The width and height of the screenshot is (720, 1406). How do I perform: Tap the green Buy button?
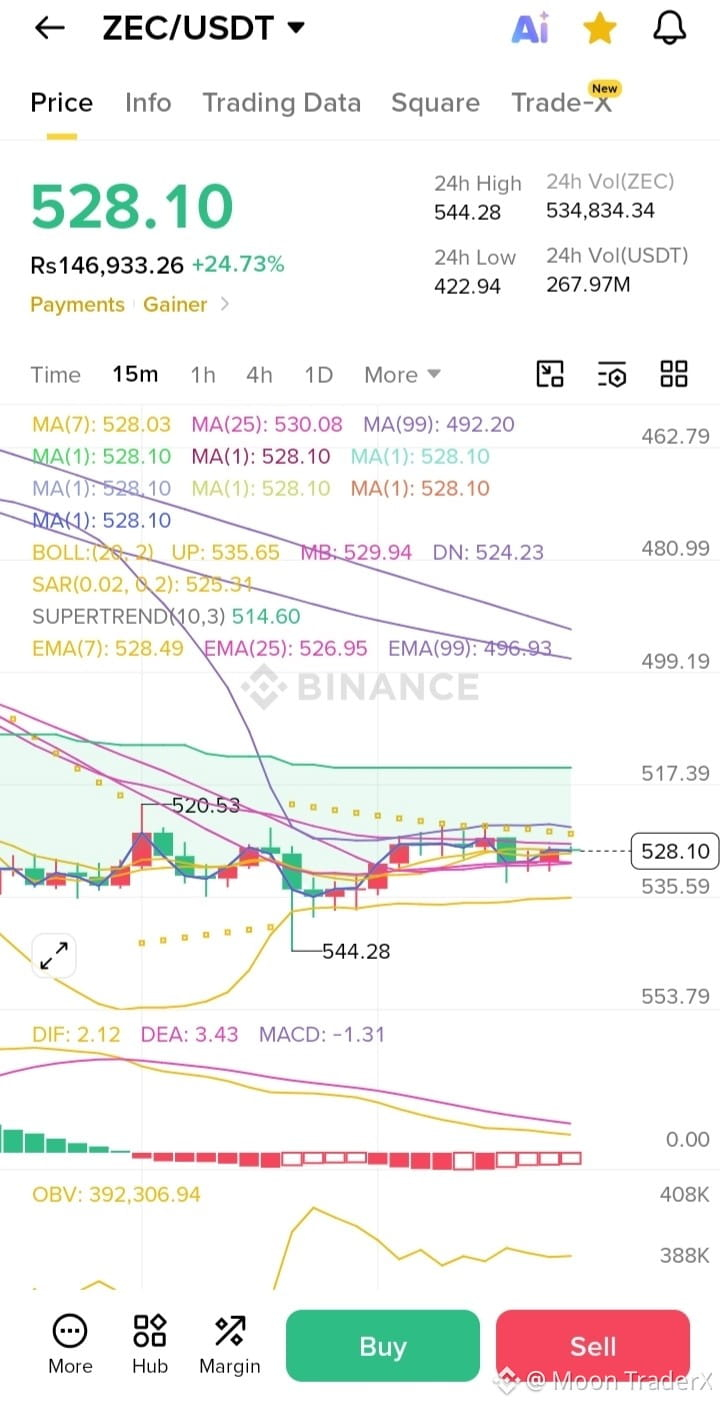[x=383, y=1346]
